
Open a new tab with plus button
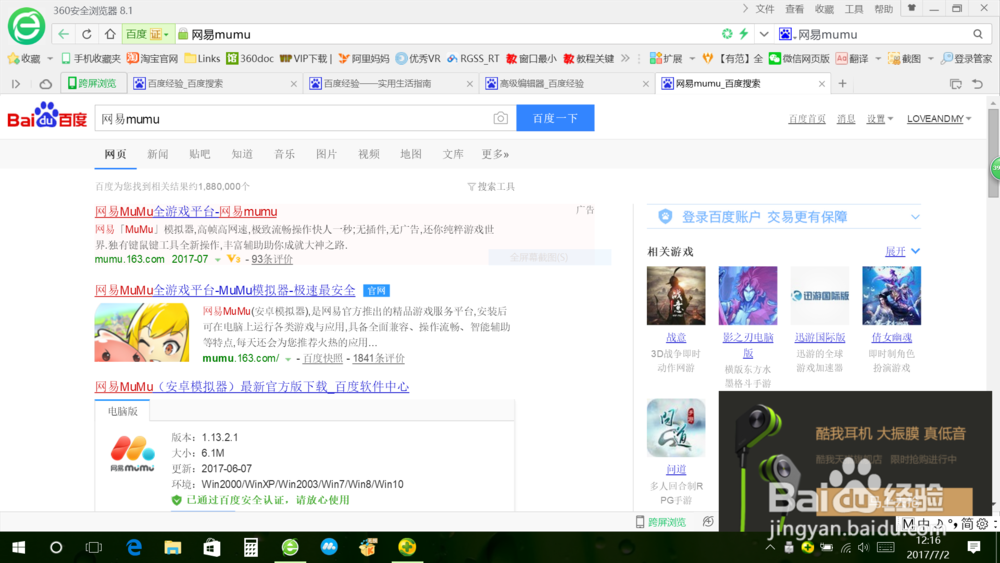(x=842, y=84)
